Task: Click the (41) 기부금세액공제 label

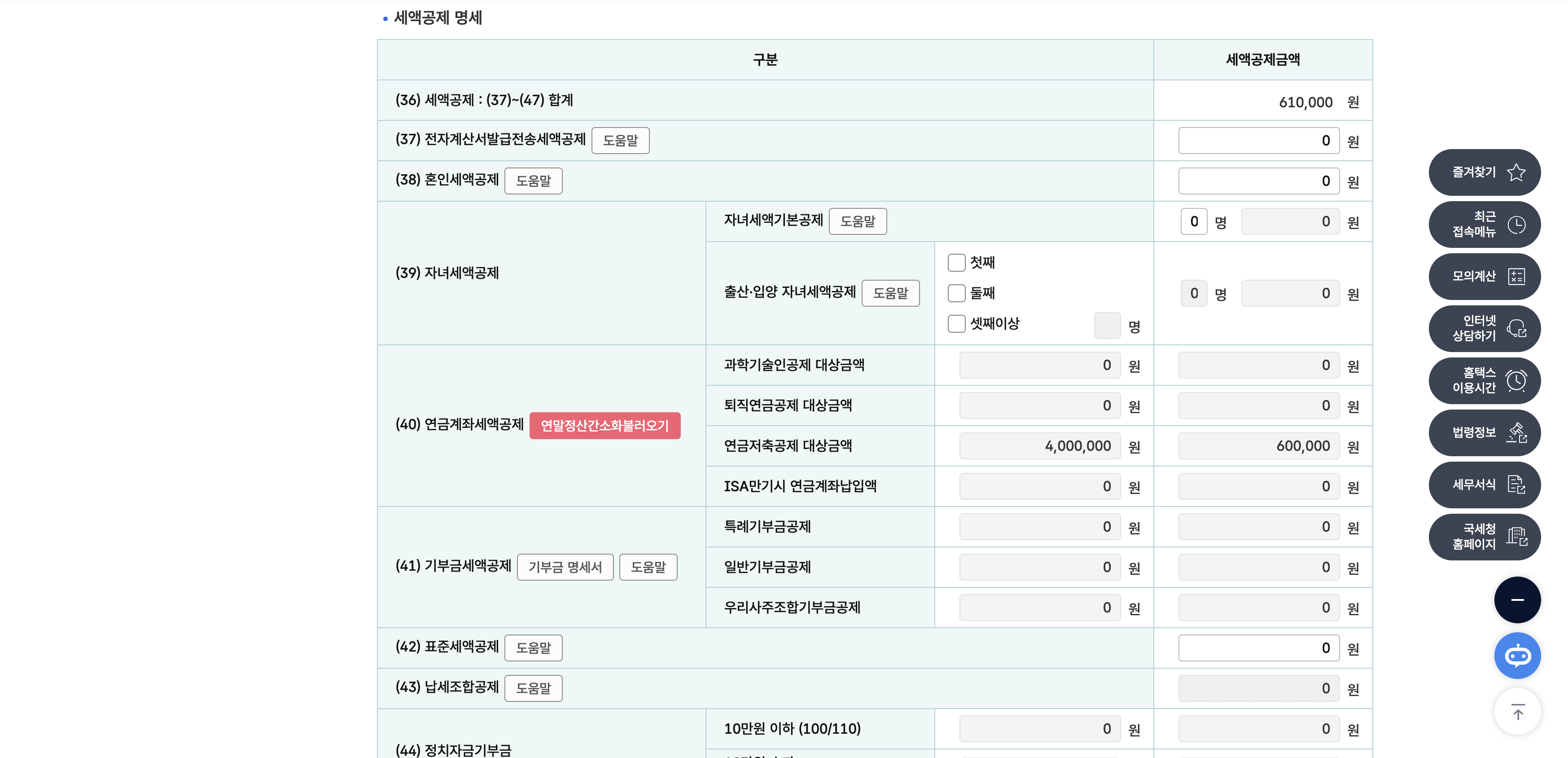Action: [453, 566]
